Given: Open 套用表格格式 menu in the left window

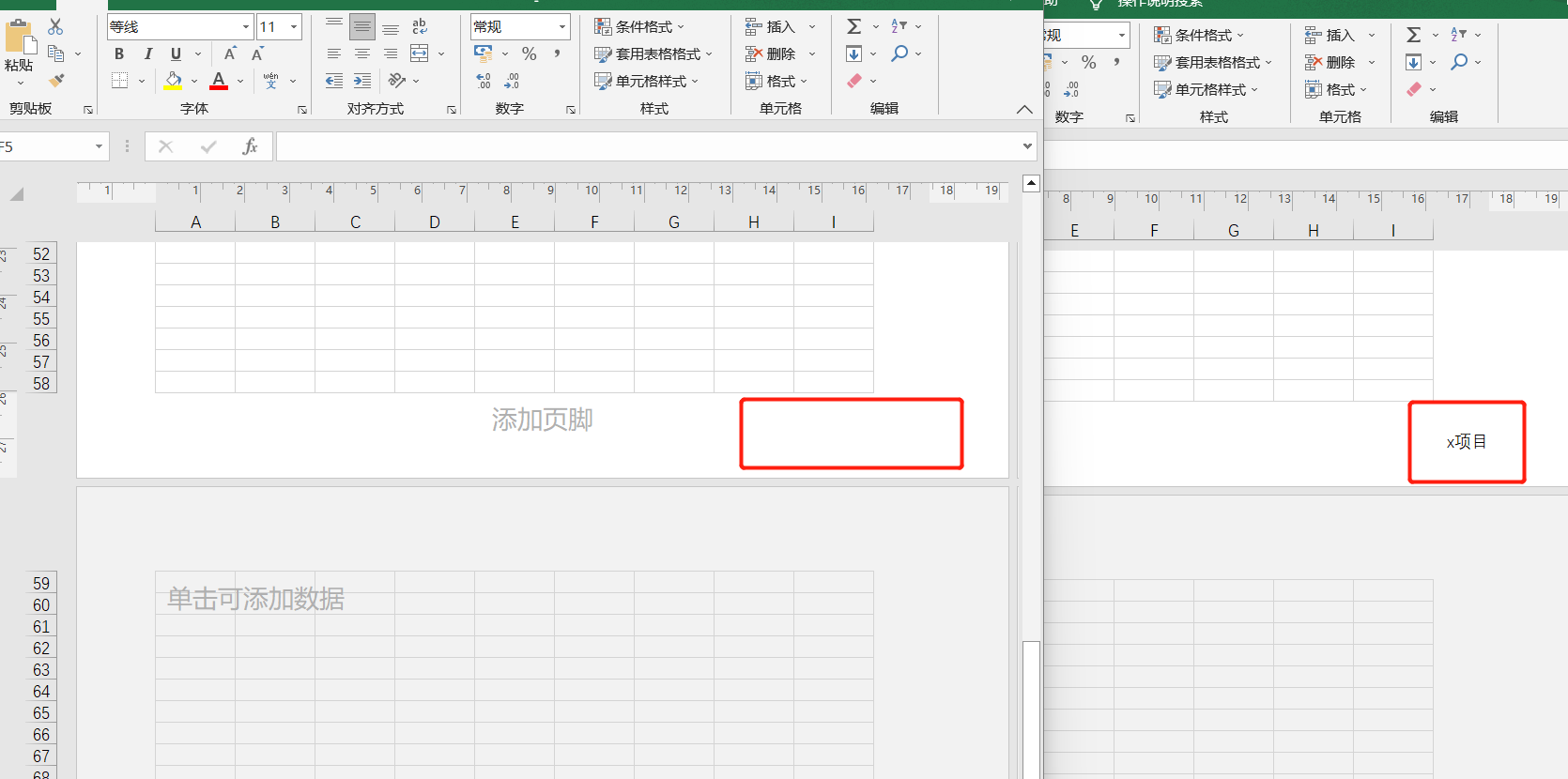Looking at the screenshot, I should (x=653, y=53).
